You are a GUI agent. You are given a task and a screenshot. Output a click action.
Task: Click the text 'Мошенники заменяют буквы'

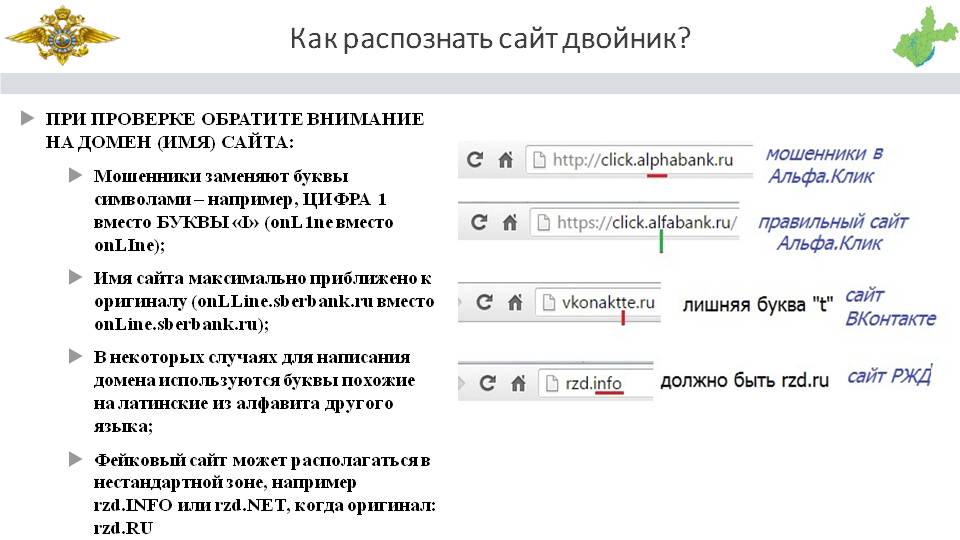(x=221, y=176)
